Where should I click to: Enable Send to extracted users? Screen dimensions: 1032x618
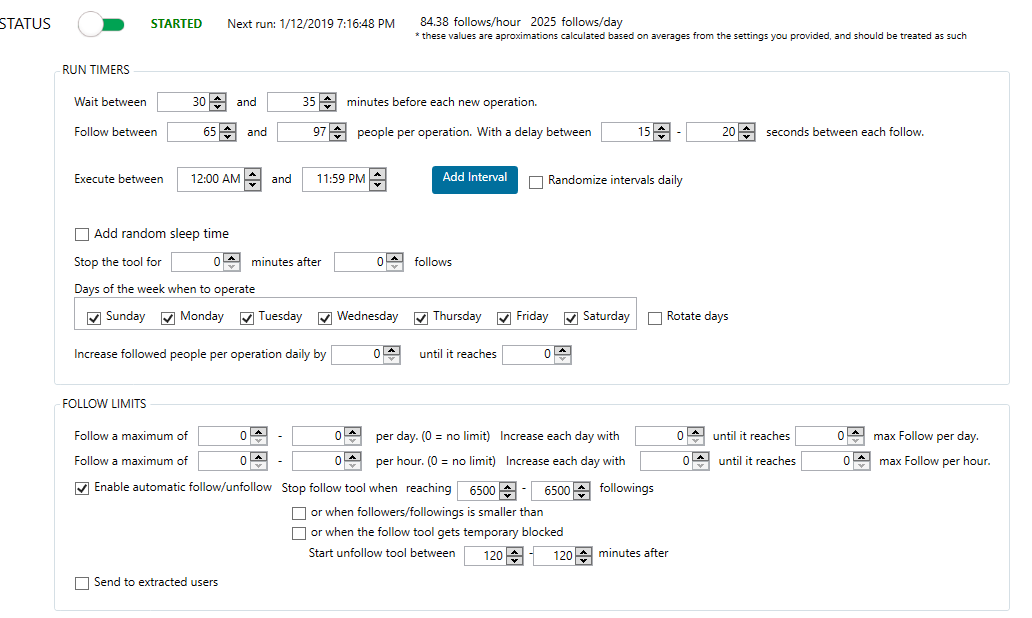tap(82, 583)
